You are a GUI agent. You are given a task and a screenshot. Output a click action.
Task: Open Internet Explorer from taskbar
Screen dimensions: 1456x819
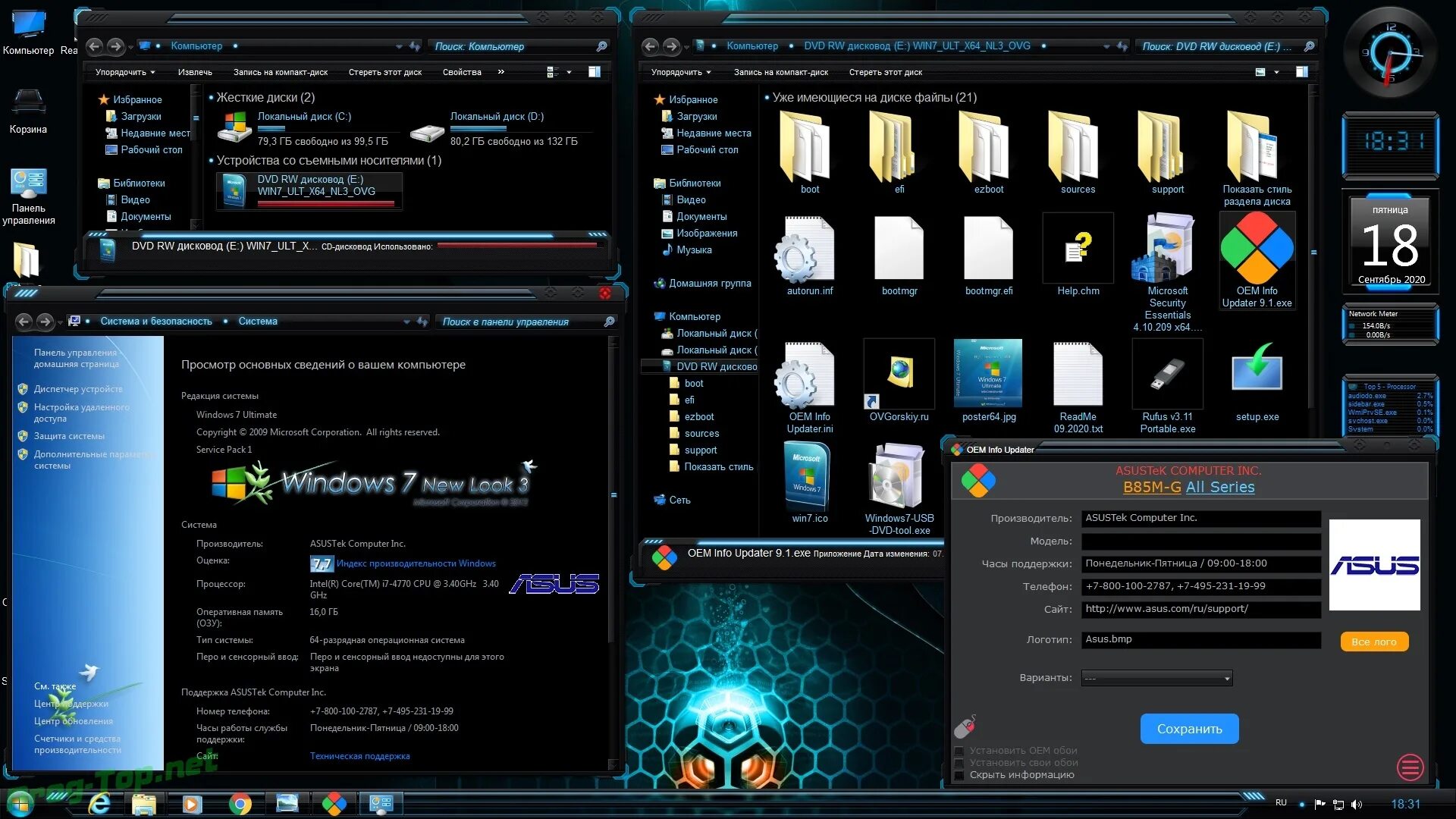click(x=99, y=804)
